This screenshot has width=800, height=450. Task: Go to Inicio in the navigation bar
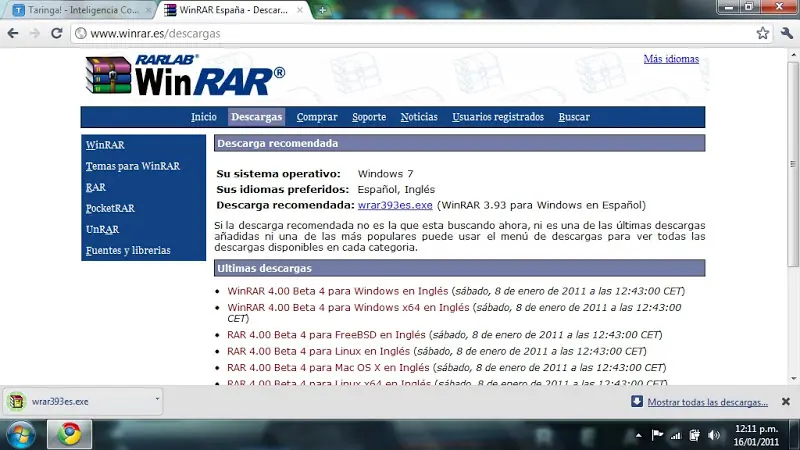point(204,117)
